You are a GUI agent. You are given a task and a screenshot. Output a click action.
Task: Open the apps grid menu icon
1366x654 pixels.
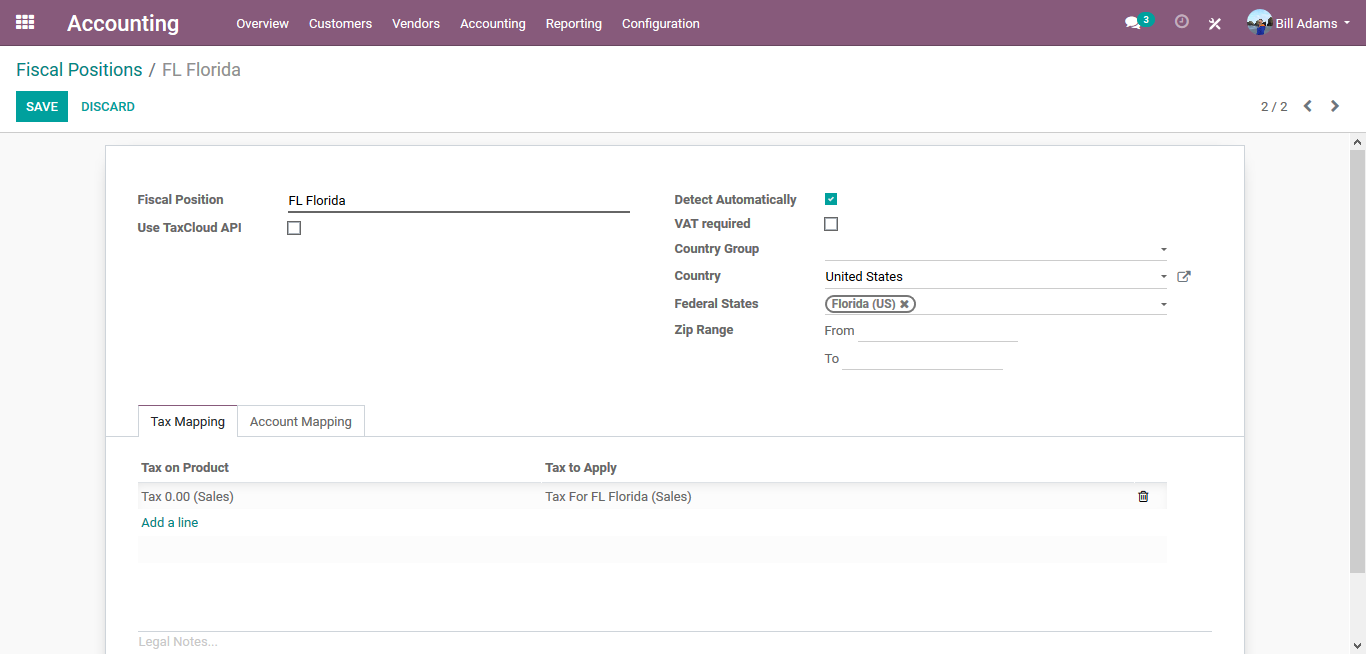(25, 22)
